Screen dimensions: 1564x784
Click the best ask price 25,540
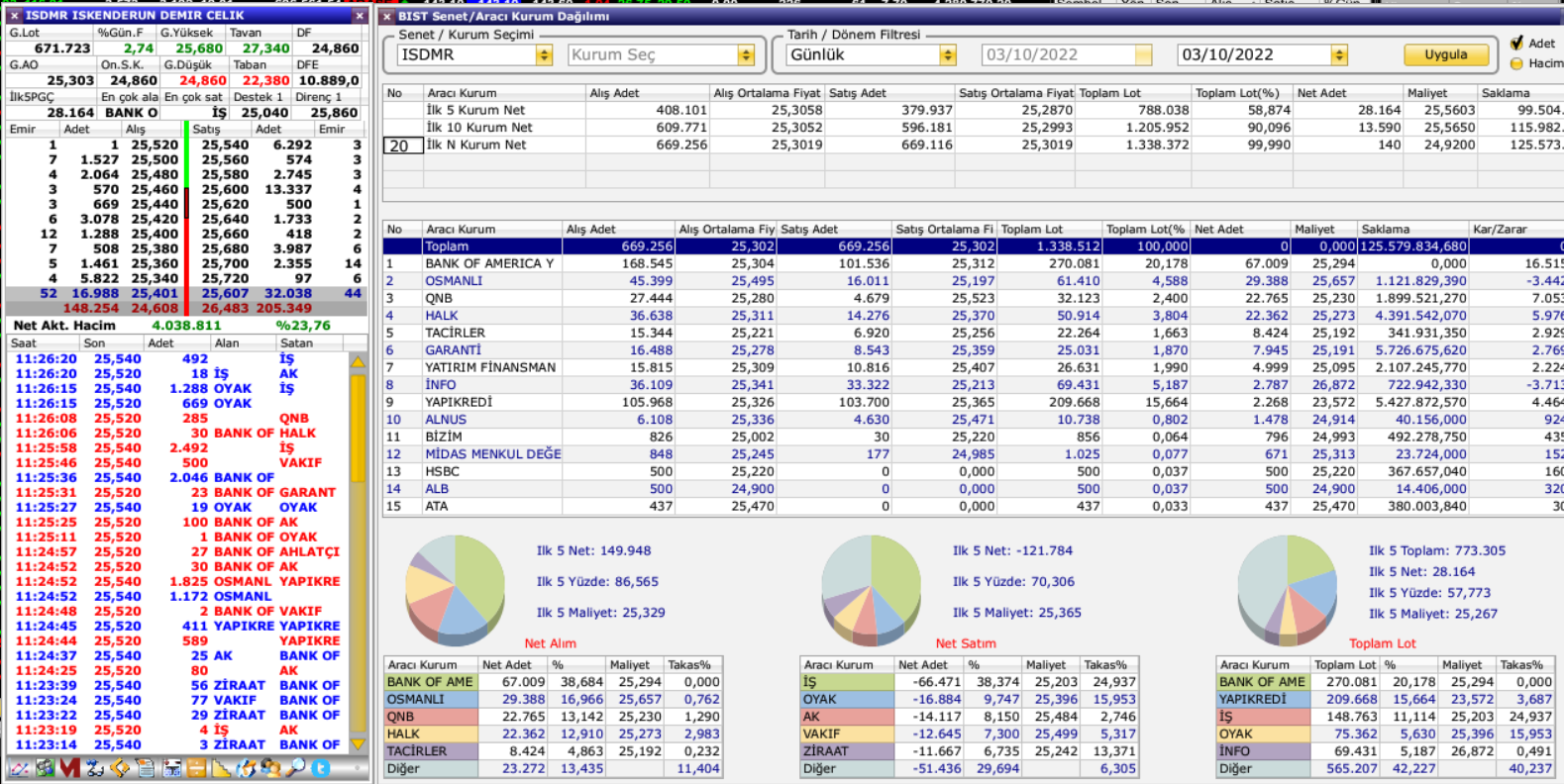coord(225,145)
